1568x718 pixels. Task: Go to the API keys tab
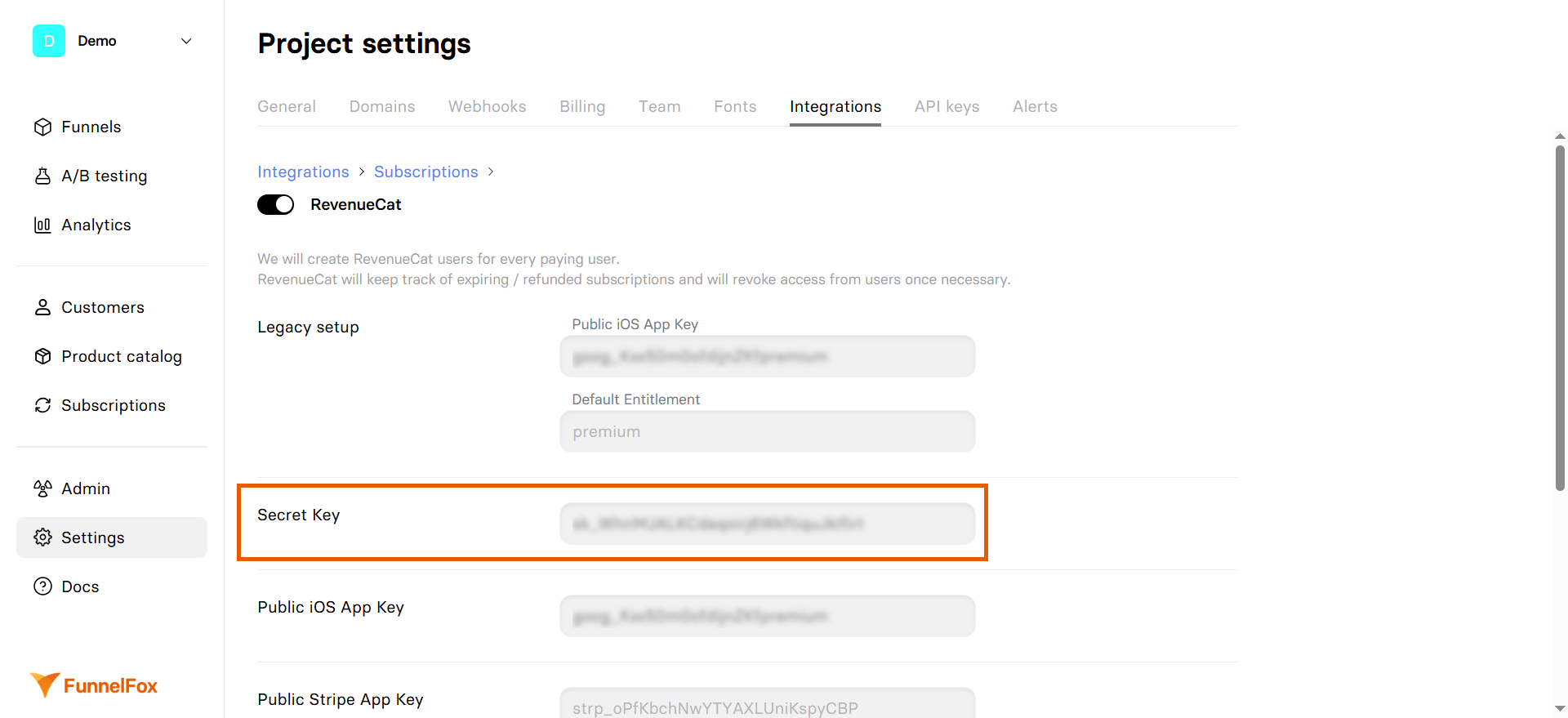click(x=947, y=106)
